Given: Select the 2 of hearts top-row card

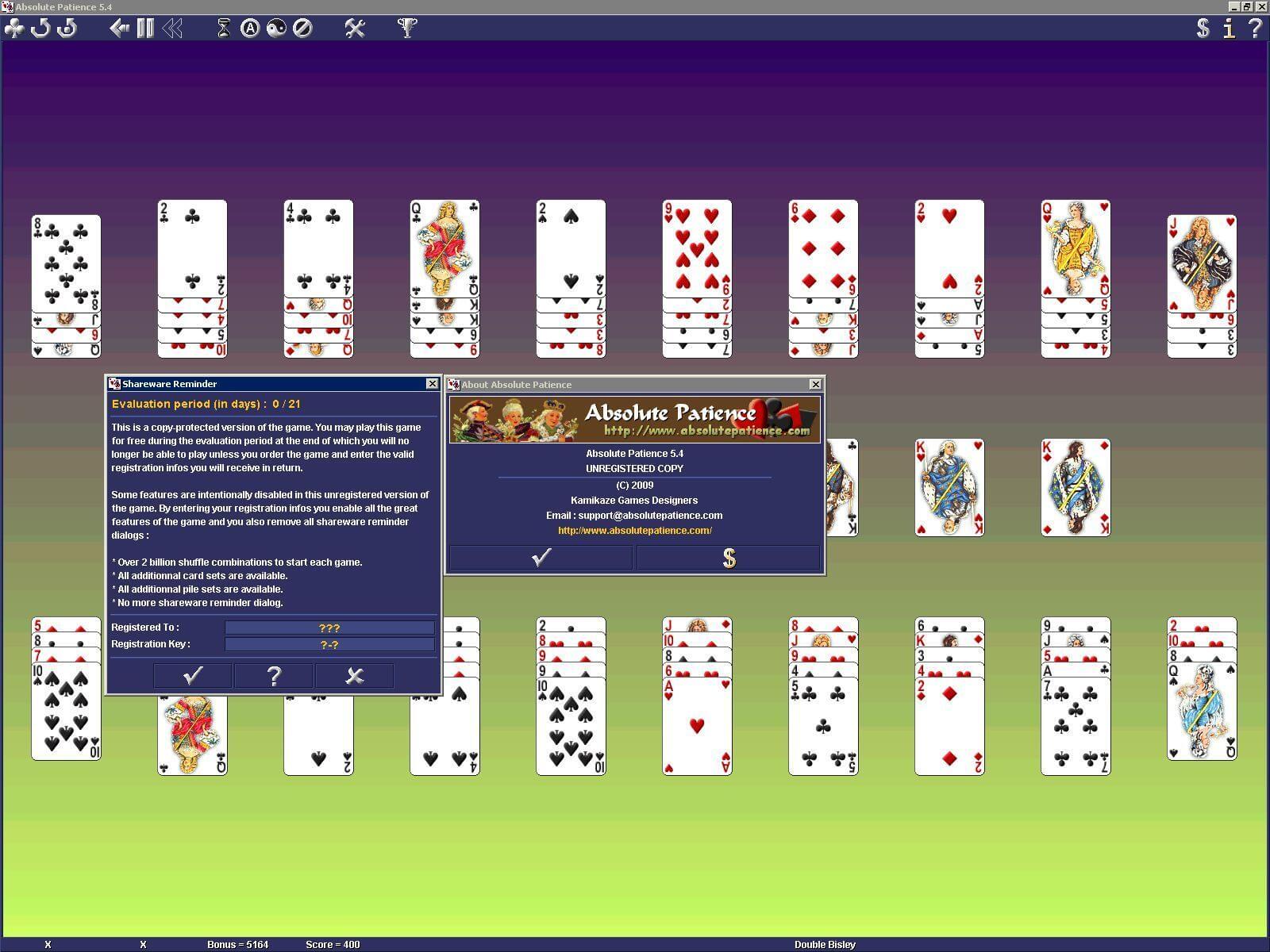Looking at the screenshot, I should coord(949,248).
